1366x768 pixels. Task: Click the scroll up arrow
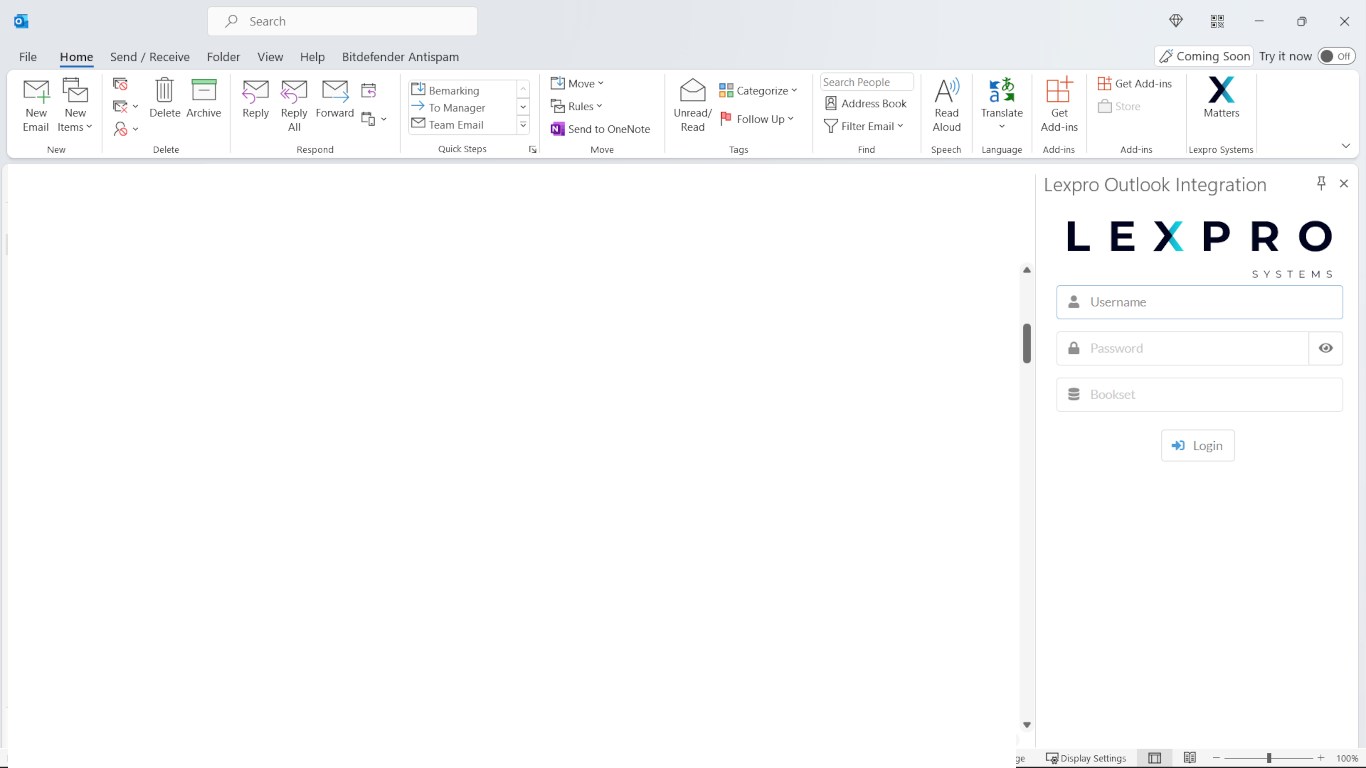tap(1027, 270)
